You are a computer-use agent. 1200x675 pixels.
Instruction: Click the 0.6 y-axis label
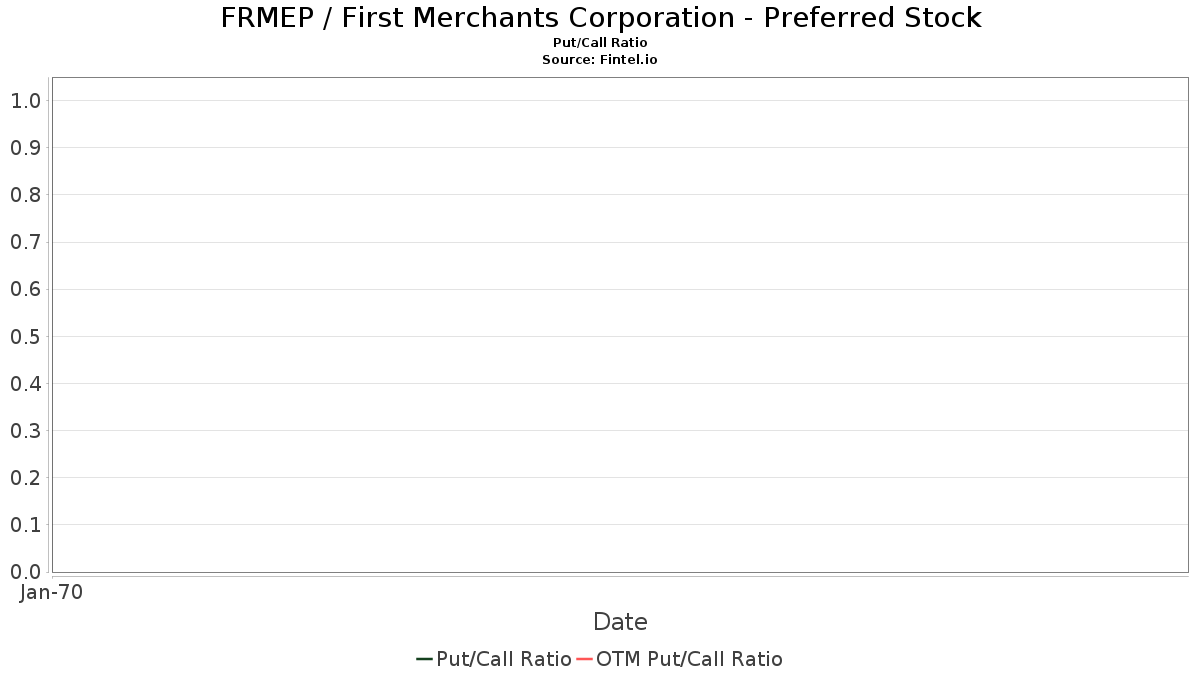click(x=25, y=290)
